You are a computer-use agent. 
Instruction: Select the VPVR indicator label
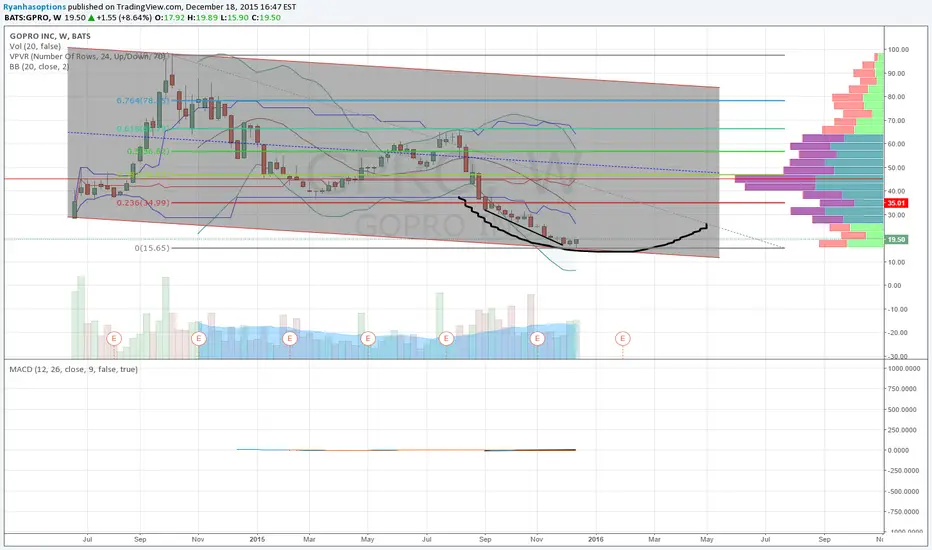(x=88, y=56)
